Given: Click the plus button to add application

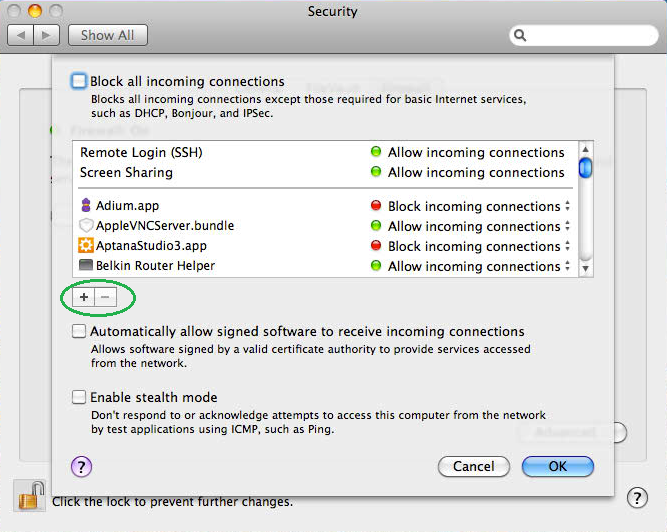Looking at the screenshot, I should click(84, 298).
